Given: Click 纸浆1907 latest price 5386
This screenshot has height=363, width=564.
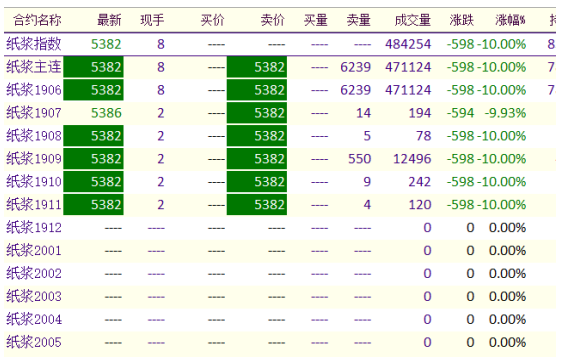Looking at the screenshot, I should point(106,113).
